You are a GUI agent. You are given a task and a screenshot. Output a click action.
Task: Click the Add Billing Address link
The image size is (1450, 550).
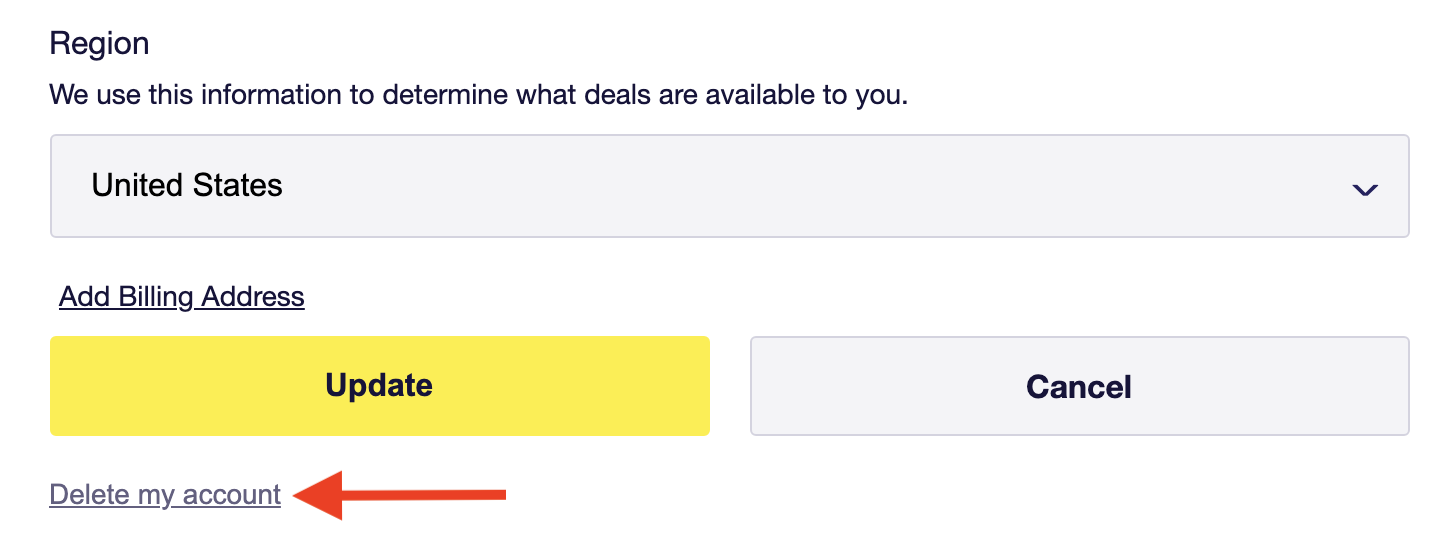click(x=182, y=297)
